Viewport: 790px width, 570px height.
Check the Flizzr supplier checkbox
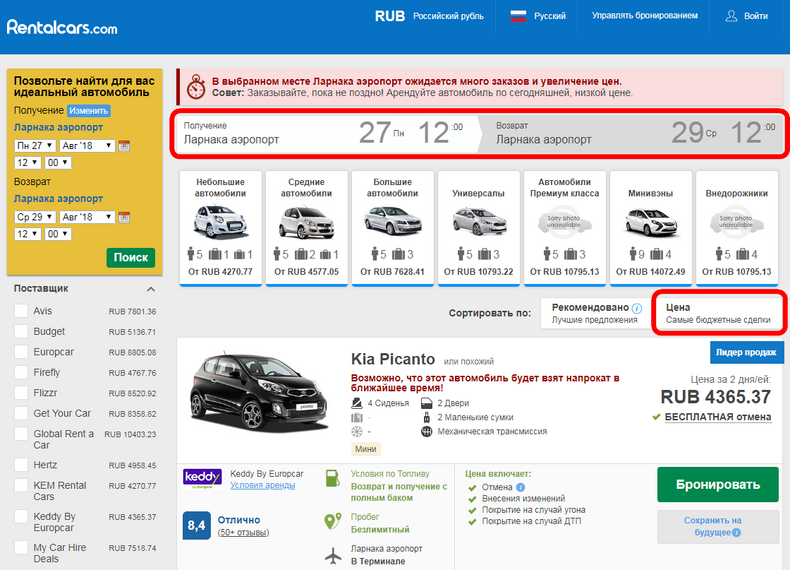tap(21, 393)
